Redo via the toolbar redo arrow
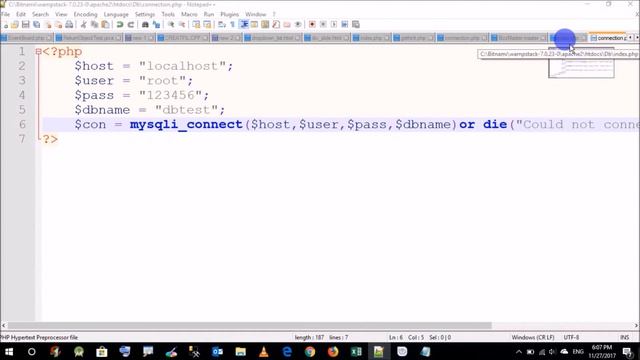 coord(131,24)
